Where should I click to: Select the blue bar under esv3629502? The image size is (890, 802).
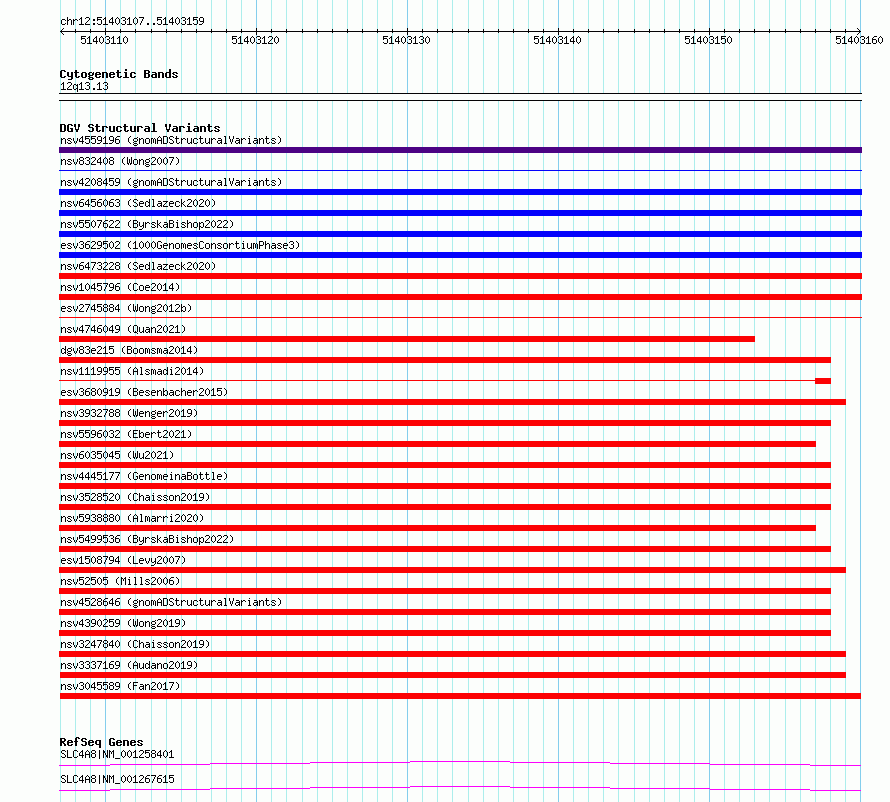(x=460, y=255)
